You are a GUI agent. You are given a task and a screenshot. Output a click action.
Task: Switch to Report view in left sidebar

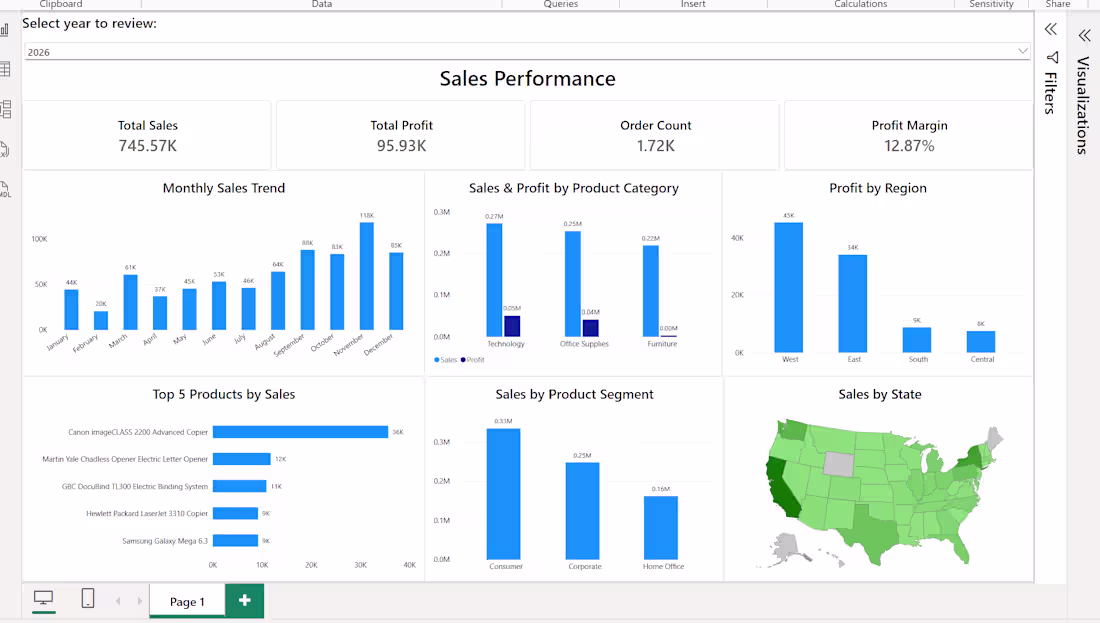click(5, 29)
